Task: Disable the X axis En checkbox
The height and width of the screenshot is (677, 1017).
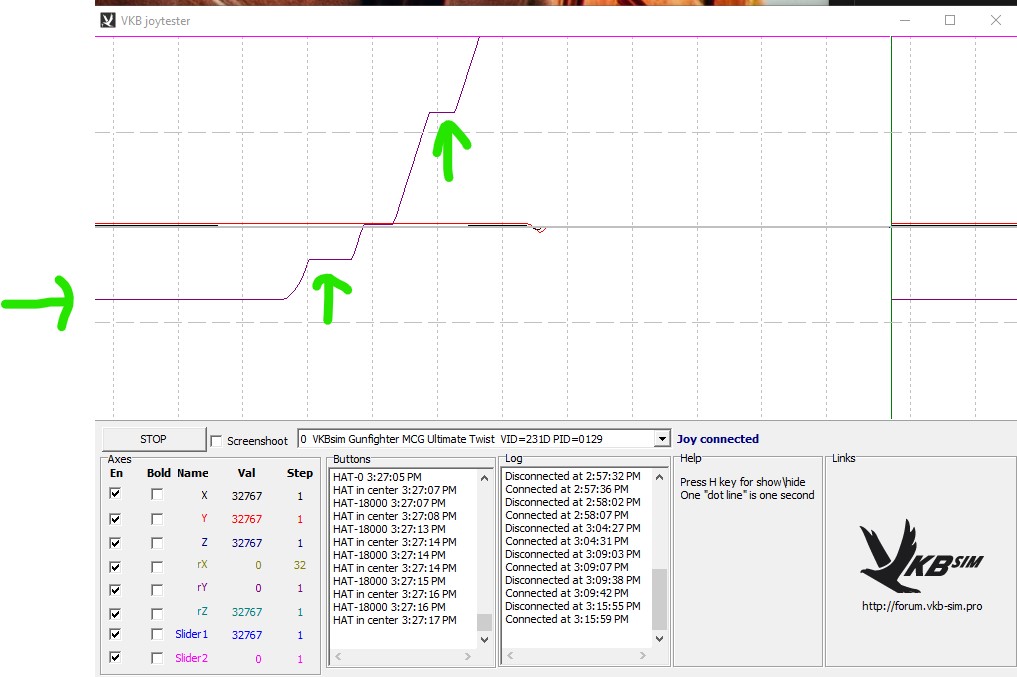Action: point(115,494)
